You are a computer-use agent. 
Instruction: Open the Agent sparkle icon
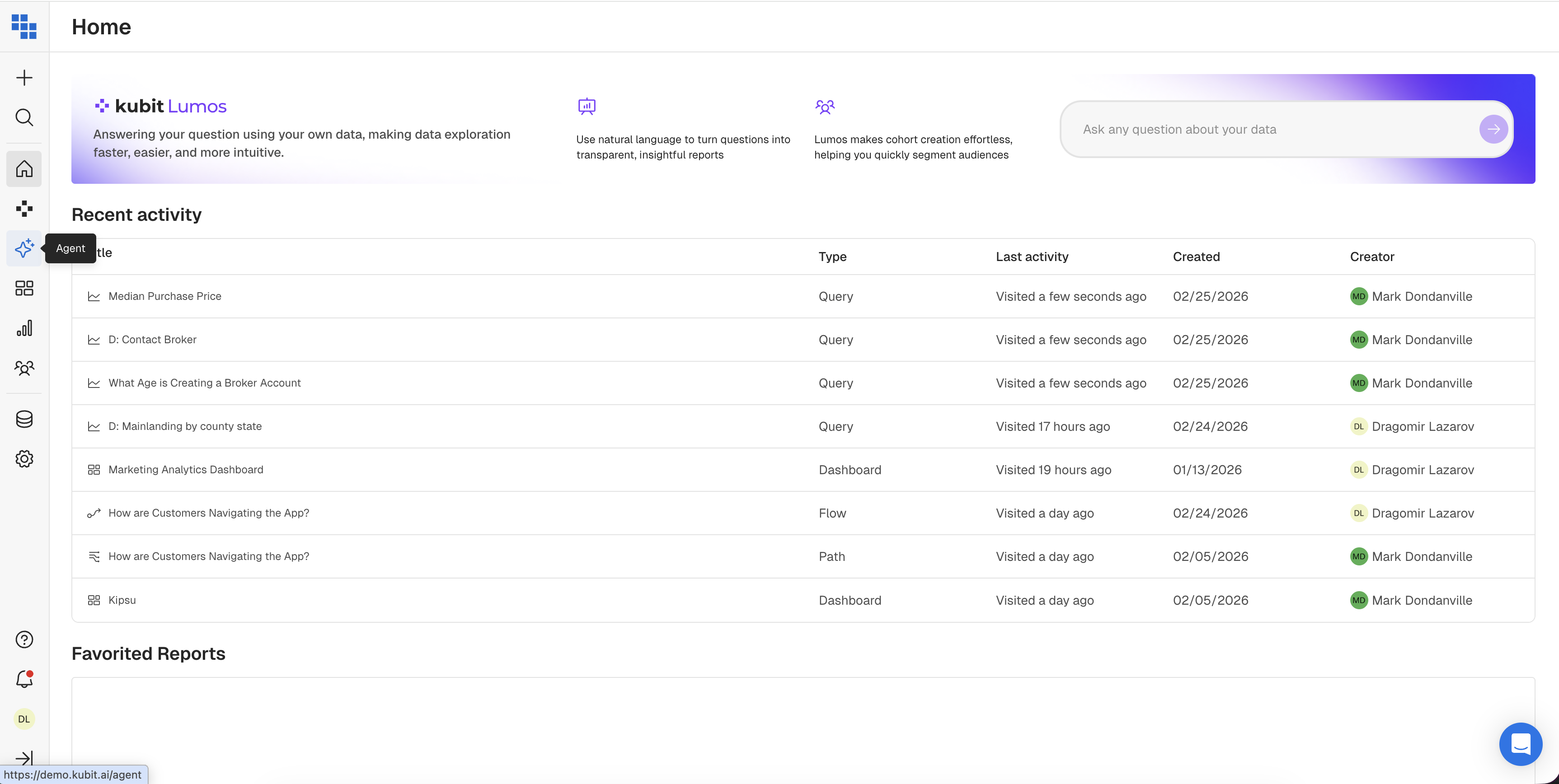[24, 248]
